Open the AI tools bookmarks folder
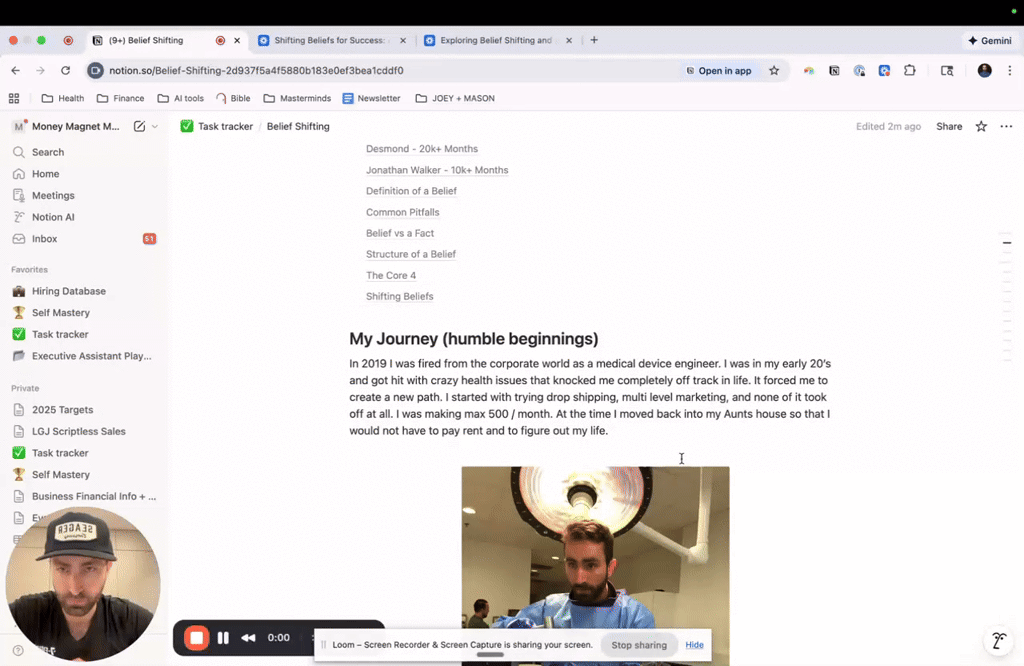Image resolution: width=1024 pixels, height=666 pixels. point(181,99)
